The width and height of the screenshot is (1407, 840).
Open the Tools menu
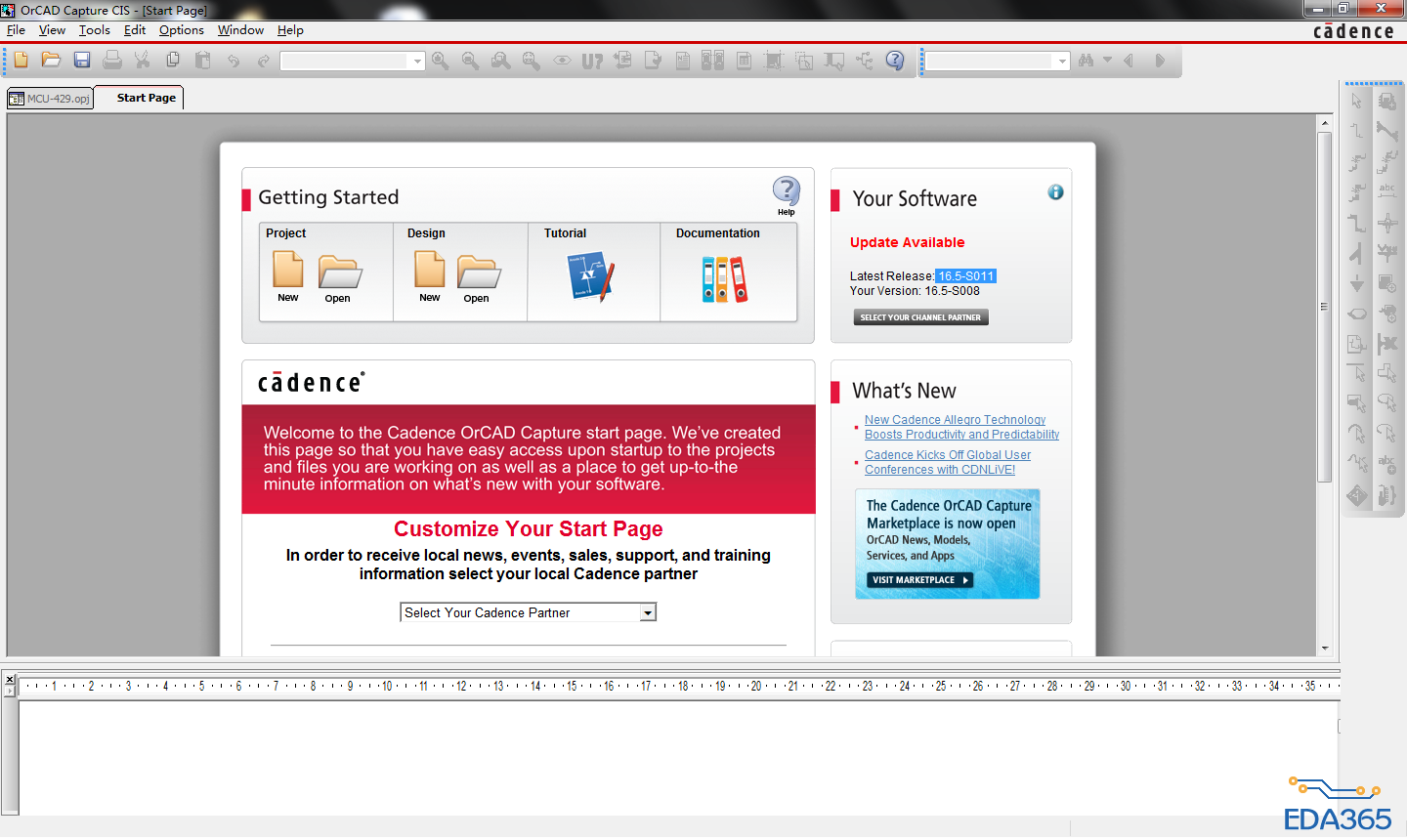click(x=95, y=30)
